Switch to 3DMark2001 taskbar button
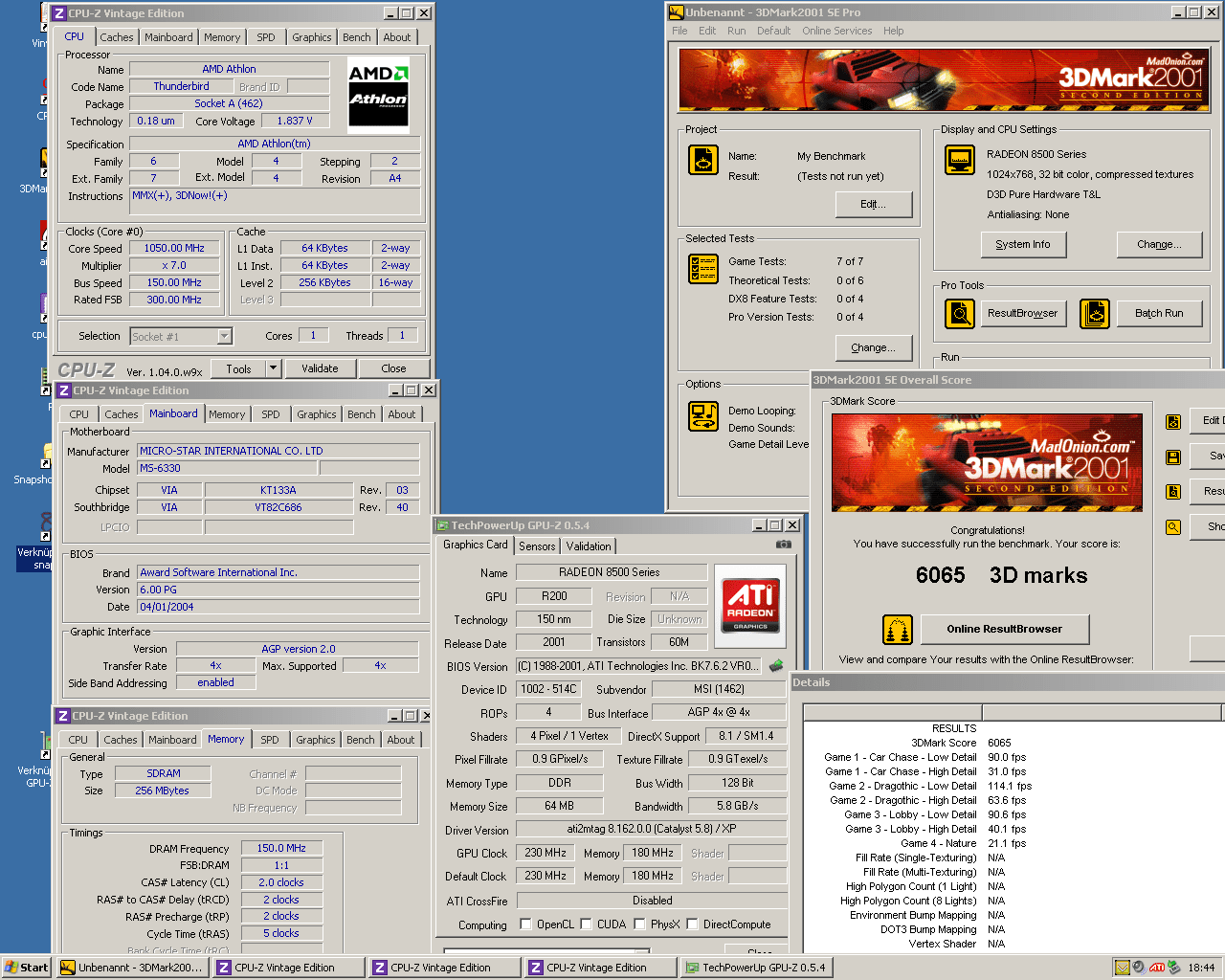This screenshot has width=1225, height=980. [x=132, y=968]
